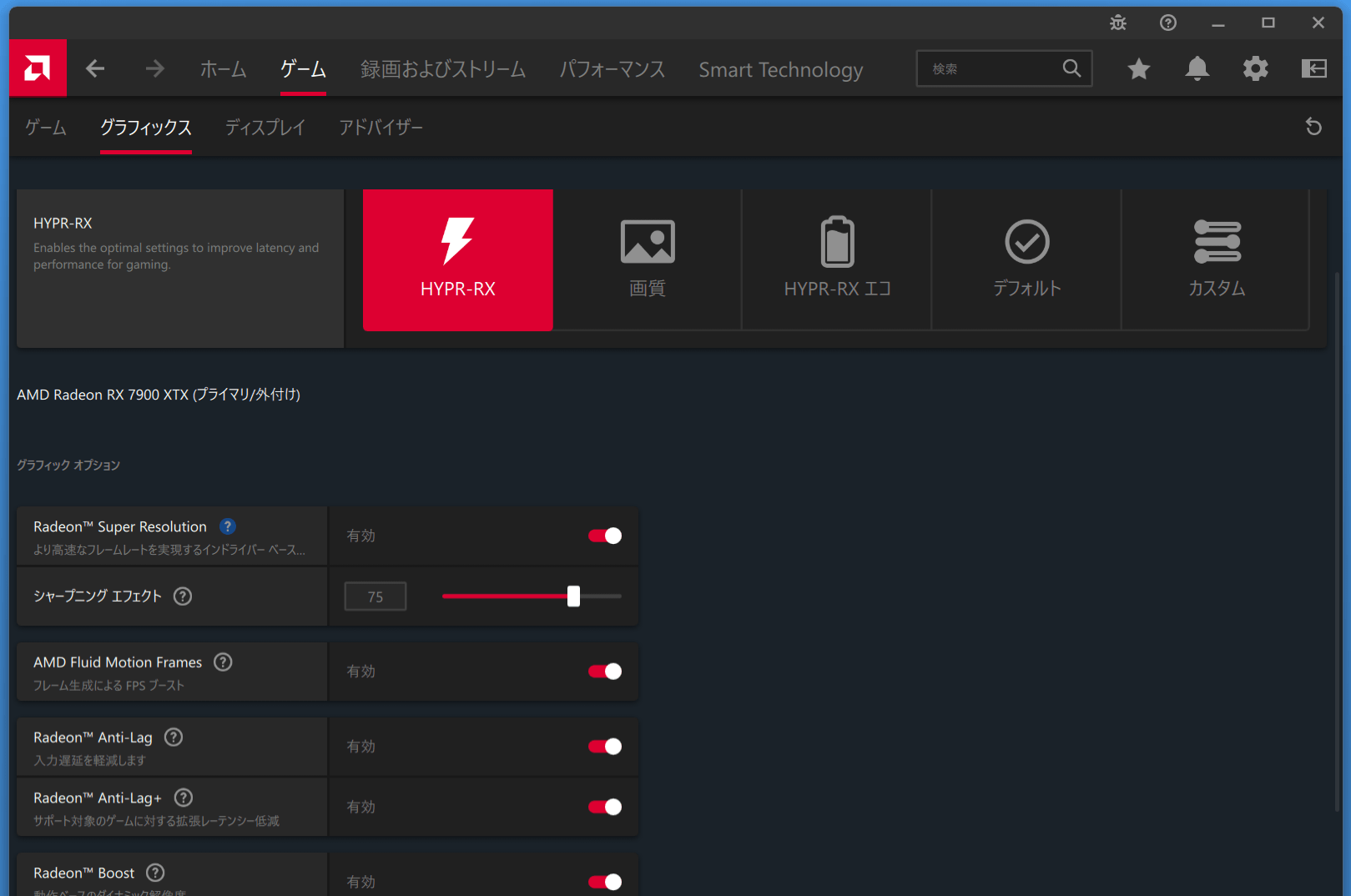
Task: Switch to the グラフィックス sub-tab
Action: tap(146, 128)
